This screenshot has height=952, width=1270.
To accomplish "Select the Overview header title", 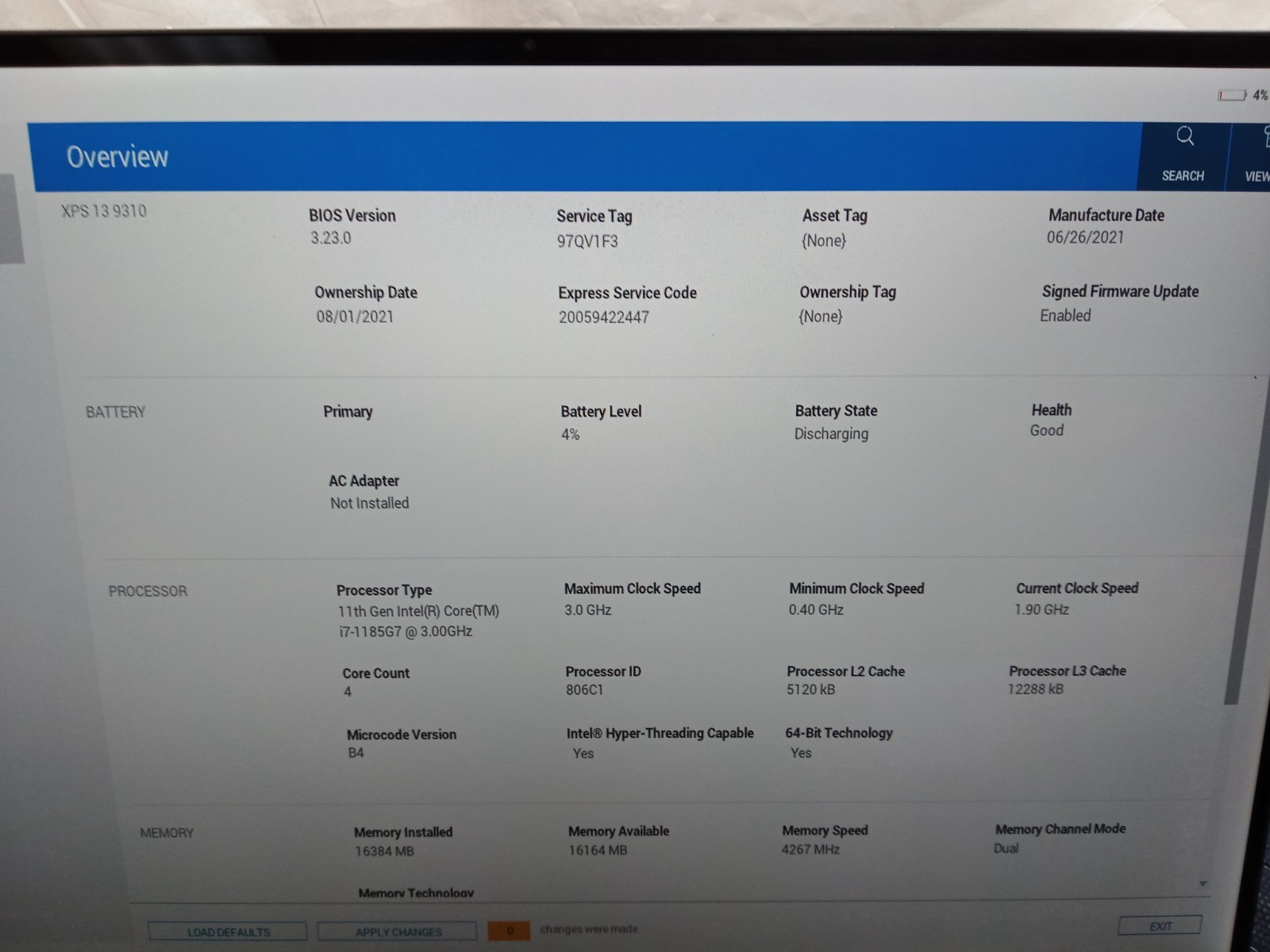I will [117, 156].
